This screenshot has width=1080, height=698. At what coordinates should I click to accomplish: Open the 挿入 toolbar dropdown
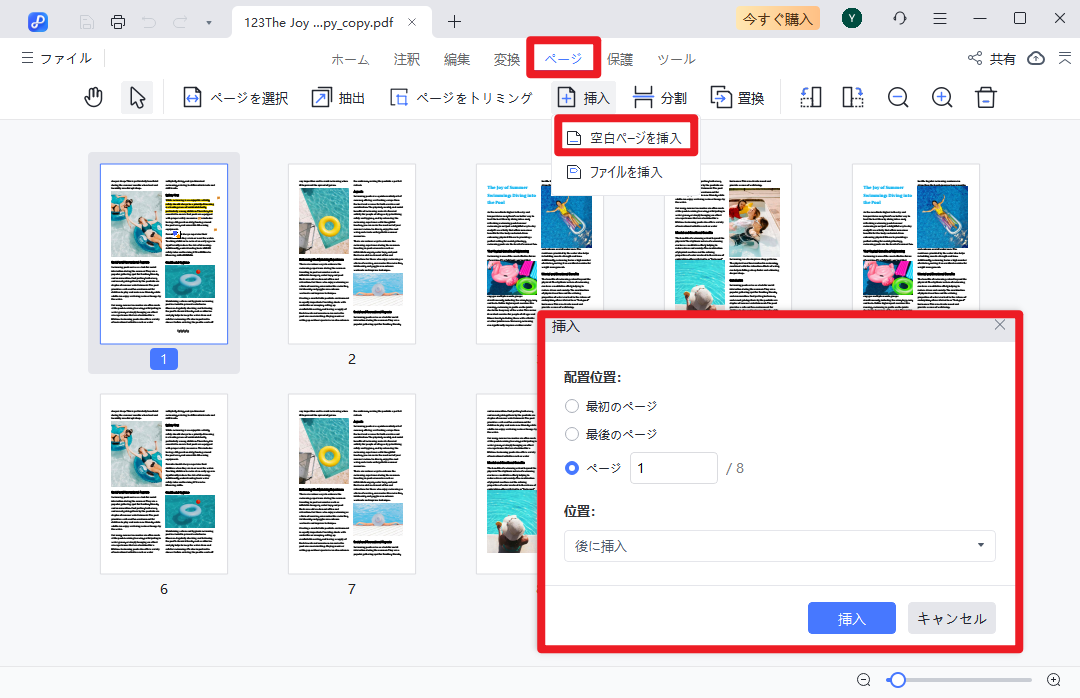(583, 97)
